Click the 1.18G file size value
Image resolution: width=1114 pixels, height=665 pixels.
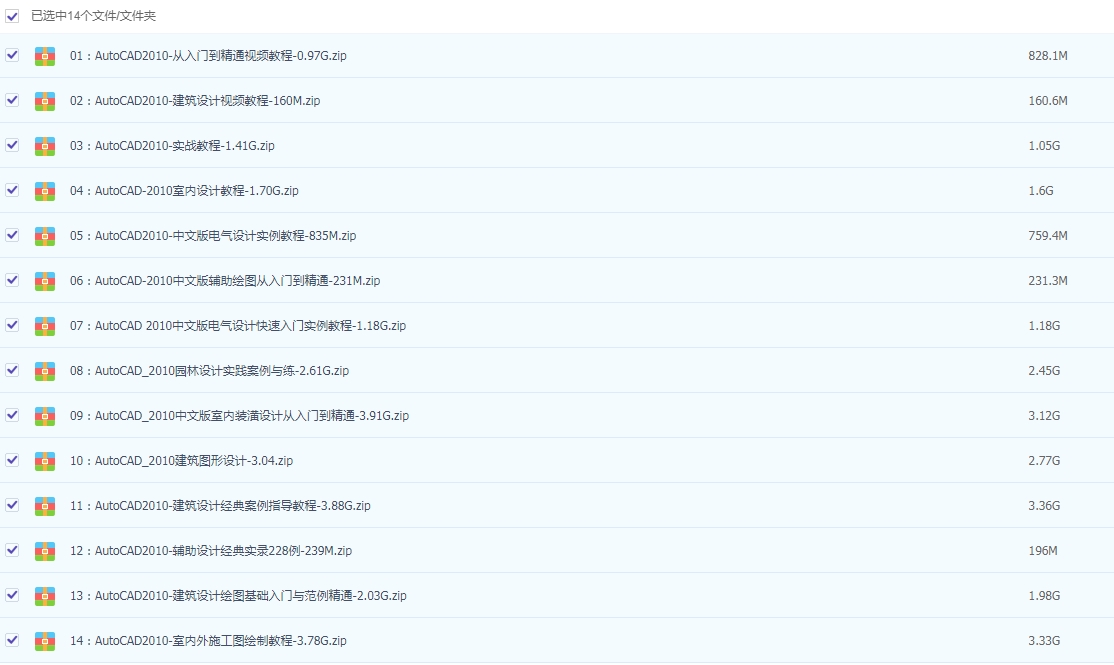click(x=1044, y=325)
